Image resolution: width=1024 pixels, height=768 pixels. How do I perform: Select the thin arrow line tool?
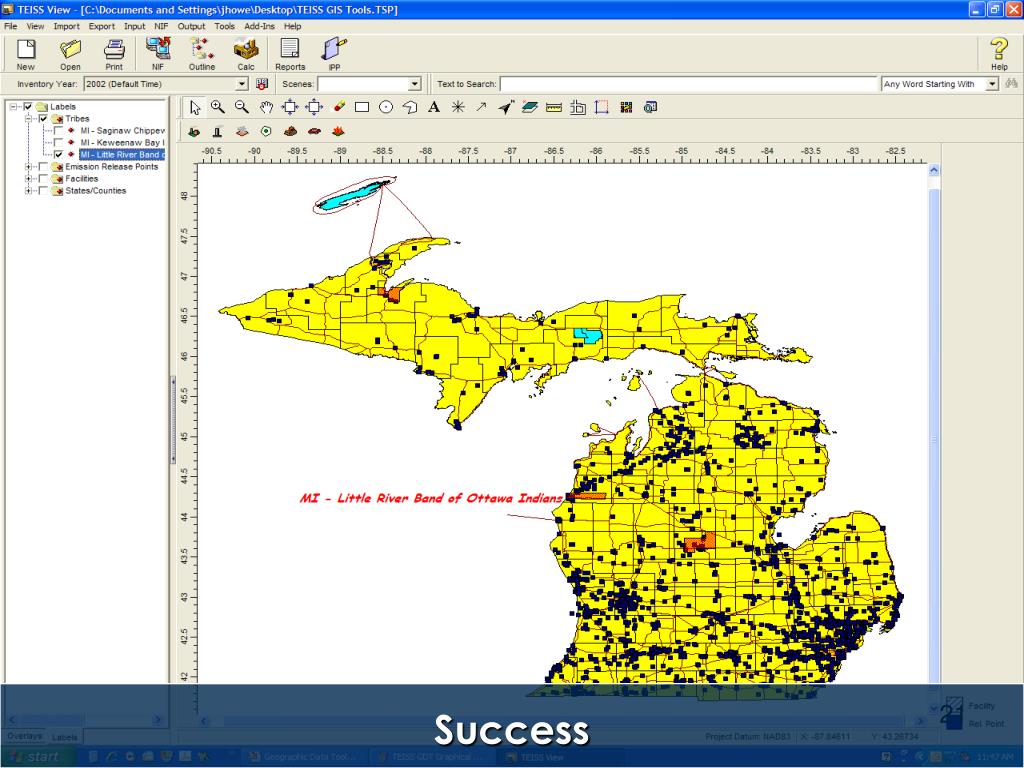pos(481,108)
